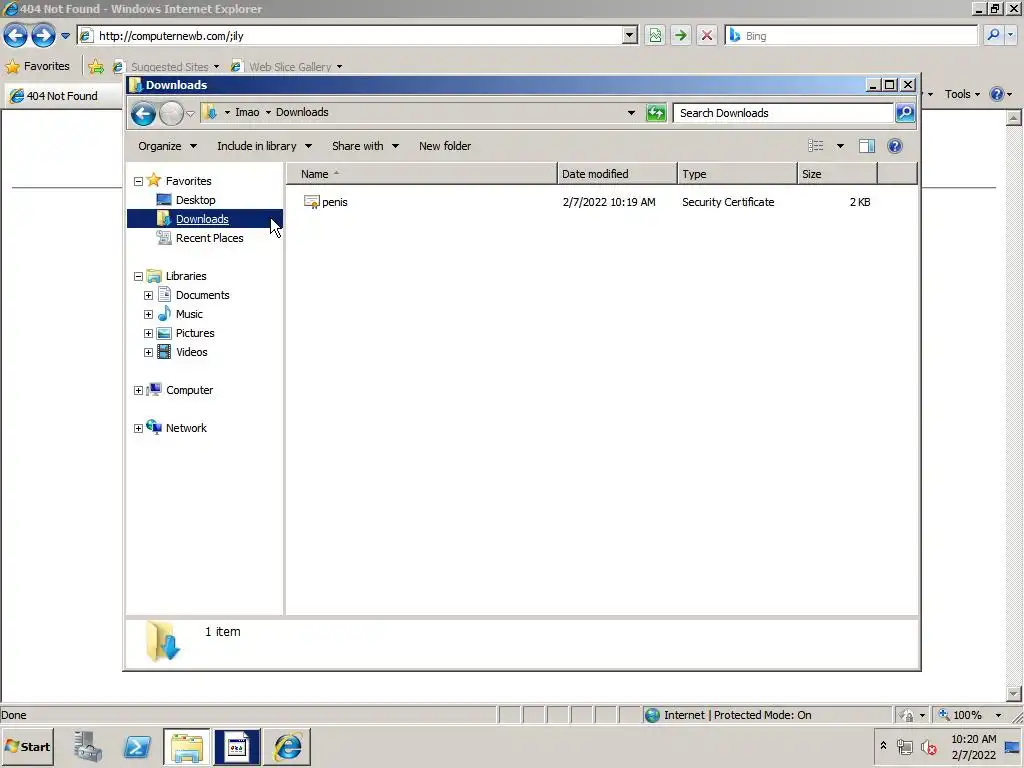Click the red Stop button in IE
The width and height of the screenshot is (1024, 768).
pos(707,35)
